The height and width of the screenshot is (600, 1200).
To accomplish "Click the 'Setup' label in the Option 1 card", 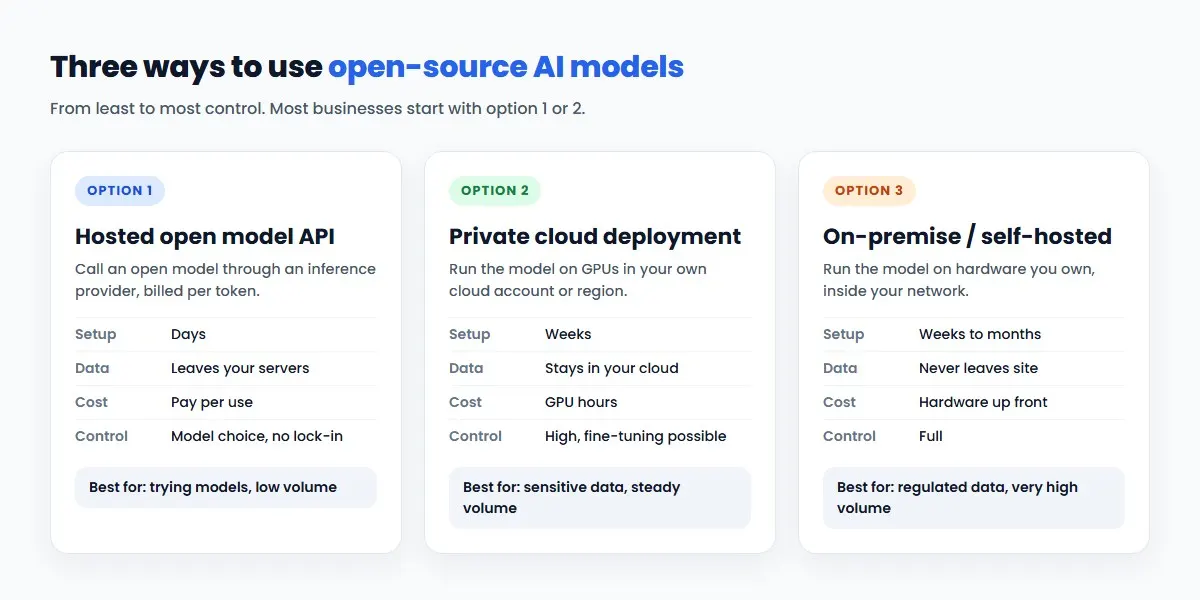I will [96, 334].
